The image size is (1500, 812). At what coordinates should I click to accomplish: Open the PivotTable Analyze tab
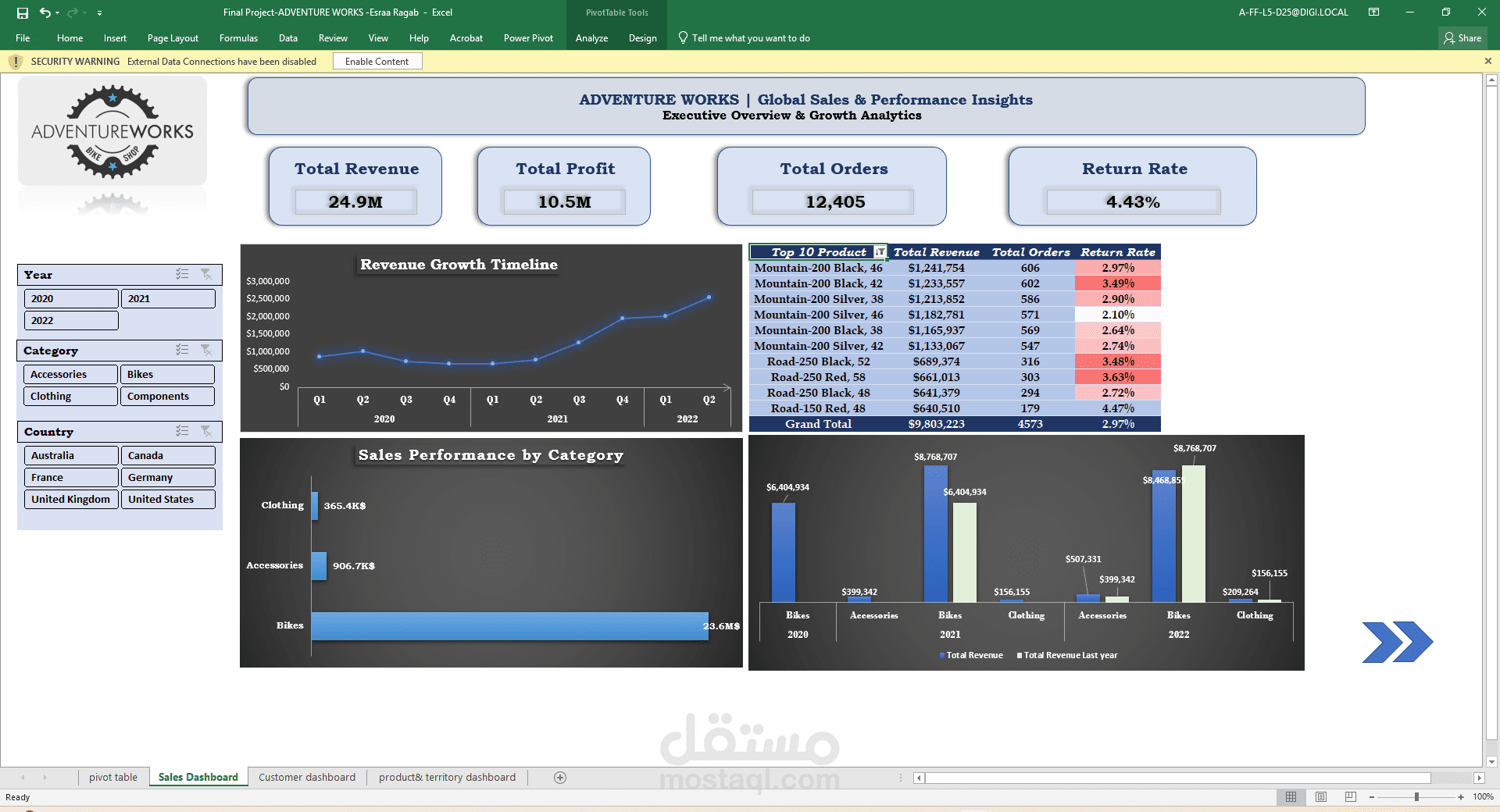click(x=591, y=38)
